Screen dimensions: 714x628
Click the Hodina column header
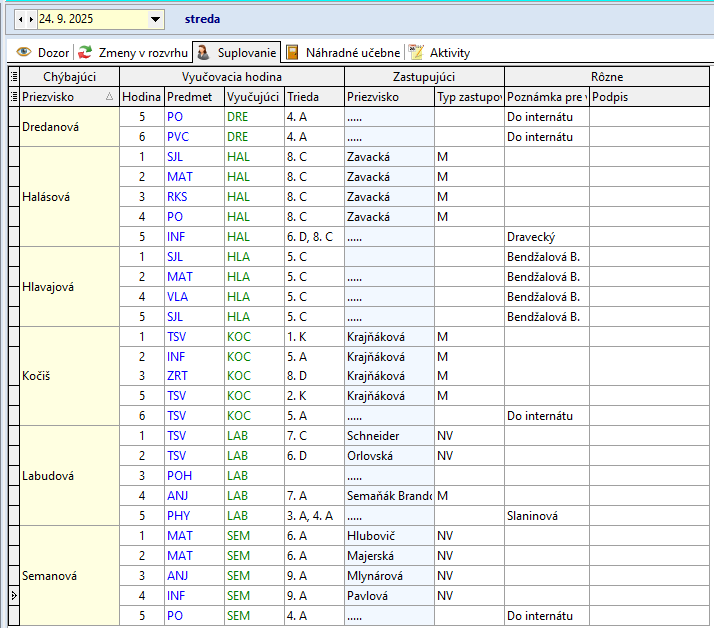[141, 97]
